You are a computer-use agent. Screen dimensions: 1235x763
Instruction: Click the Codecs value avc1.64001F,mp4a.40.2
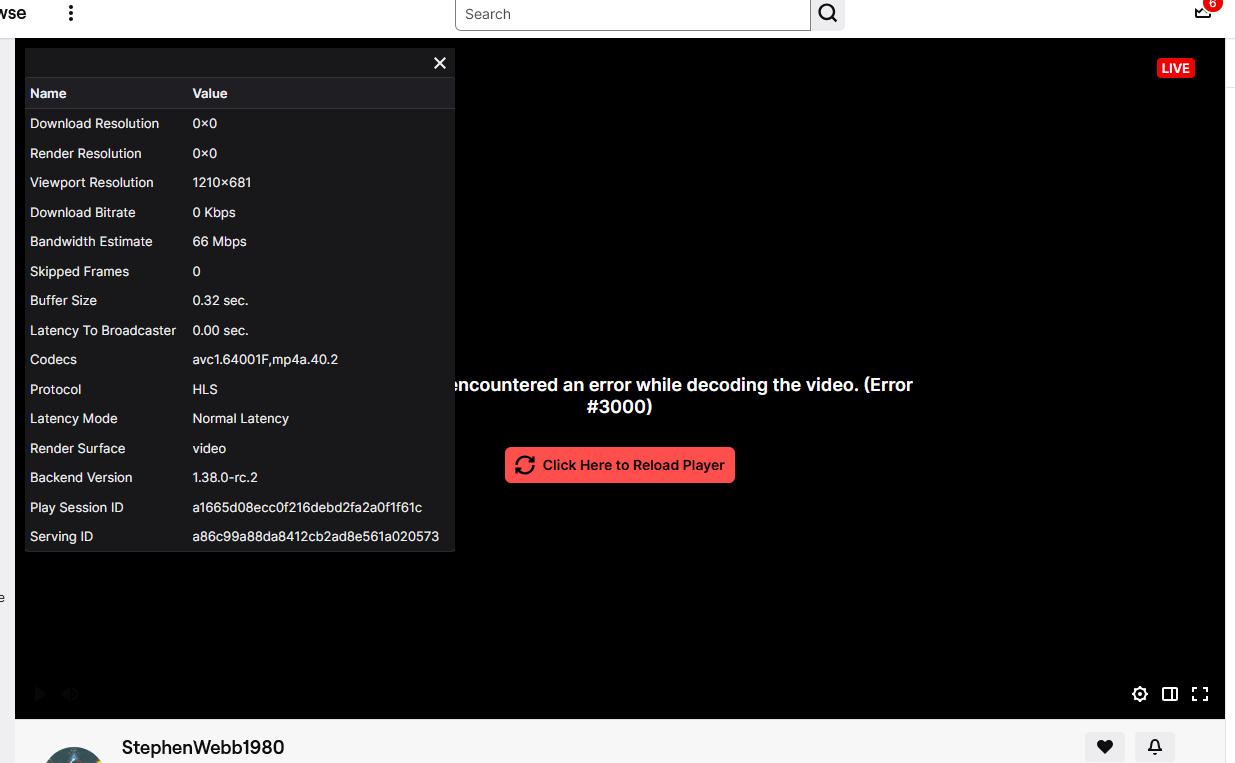[x=265, y=359]
